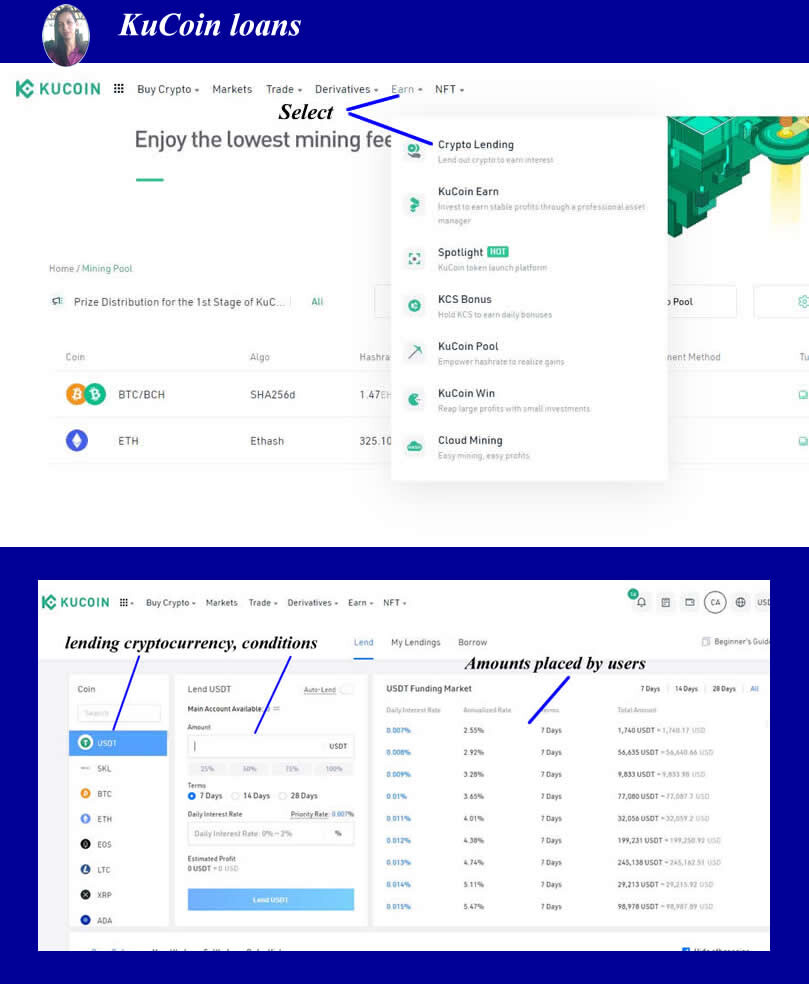Click the Lend USDT submit button
809x984 pixels.
(271, 899)
